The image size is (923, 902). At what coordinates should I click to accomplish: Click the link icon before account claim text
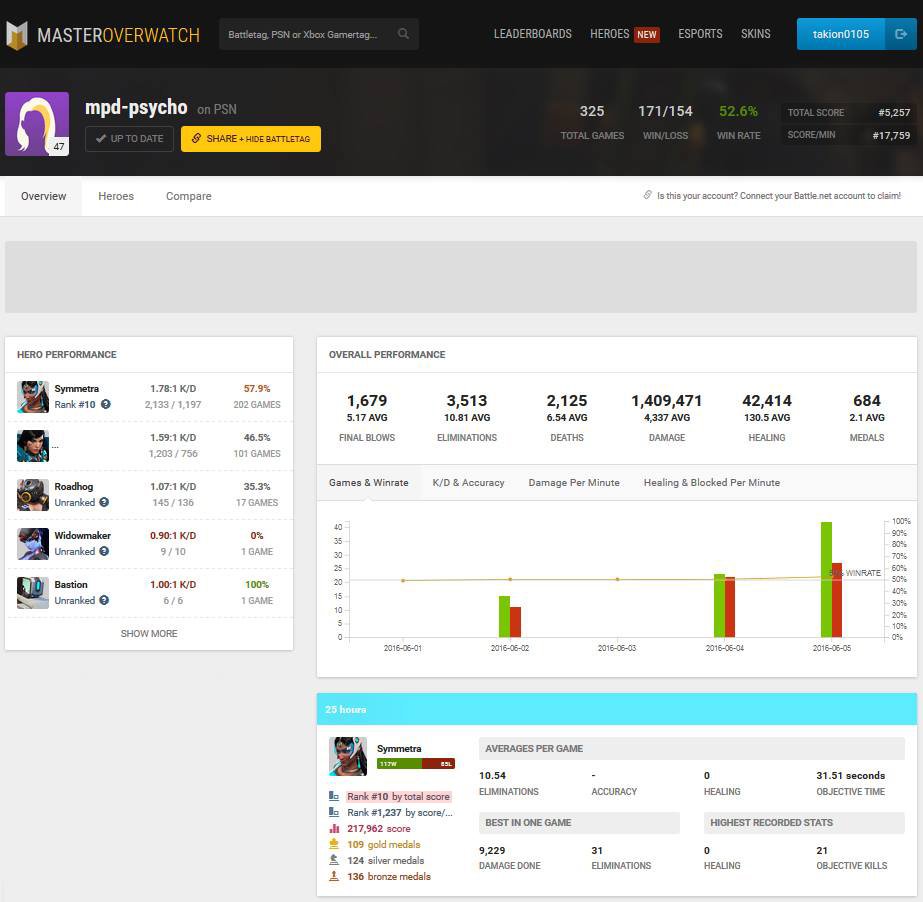(x=648, y=195)
